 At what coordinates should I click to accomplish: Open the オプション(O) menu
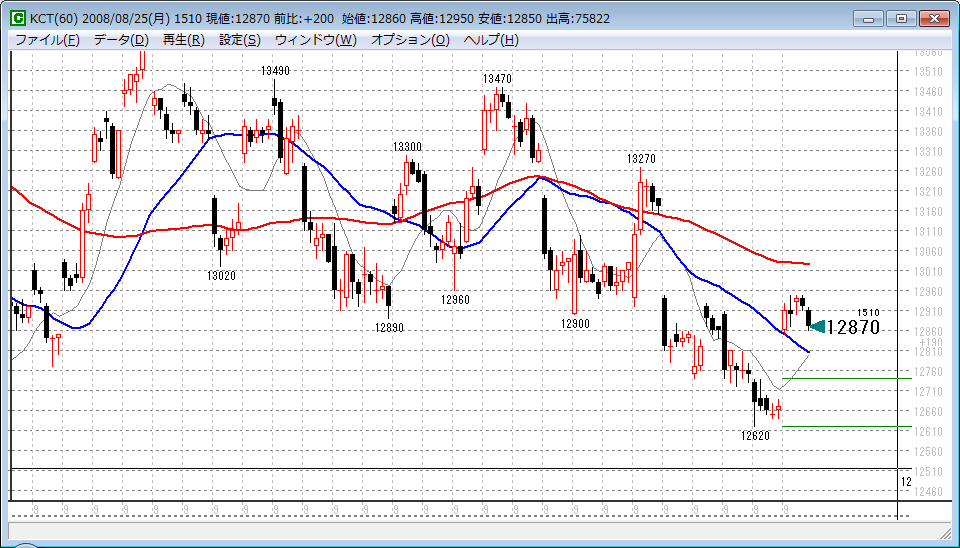411,40
